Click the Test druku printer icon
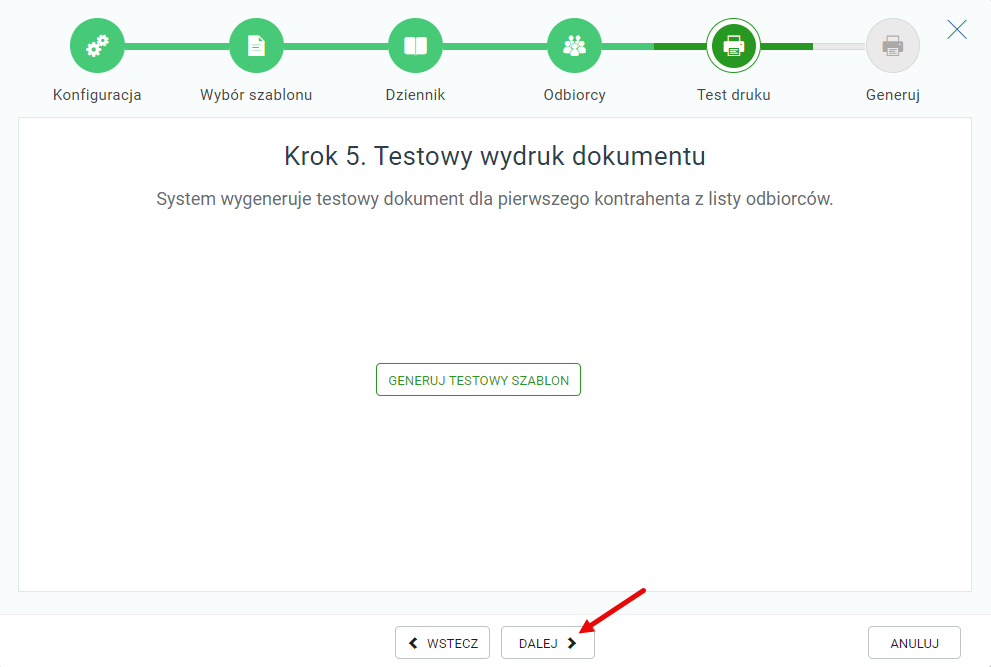This screenshot has width=991, height=667. tap(733, 46)
